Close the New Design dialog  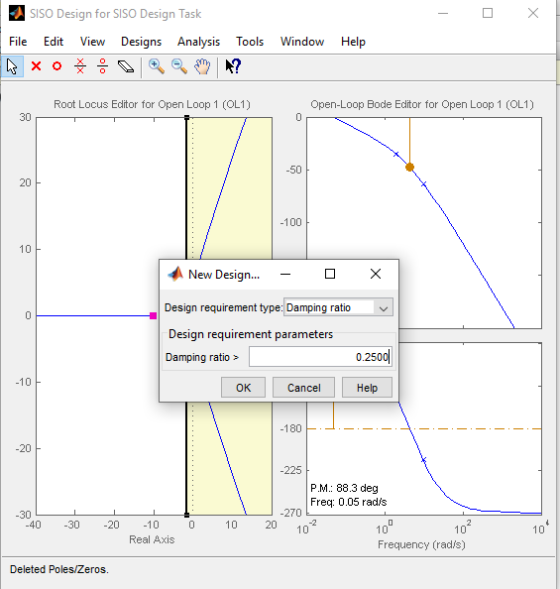tap(376, 274)
